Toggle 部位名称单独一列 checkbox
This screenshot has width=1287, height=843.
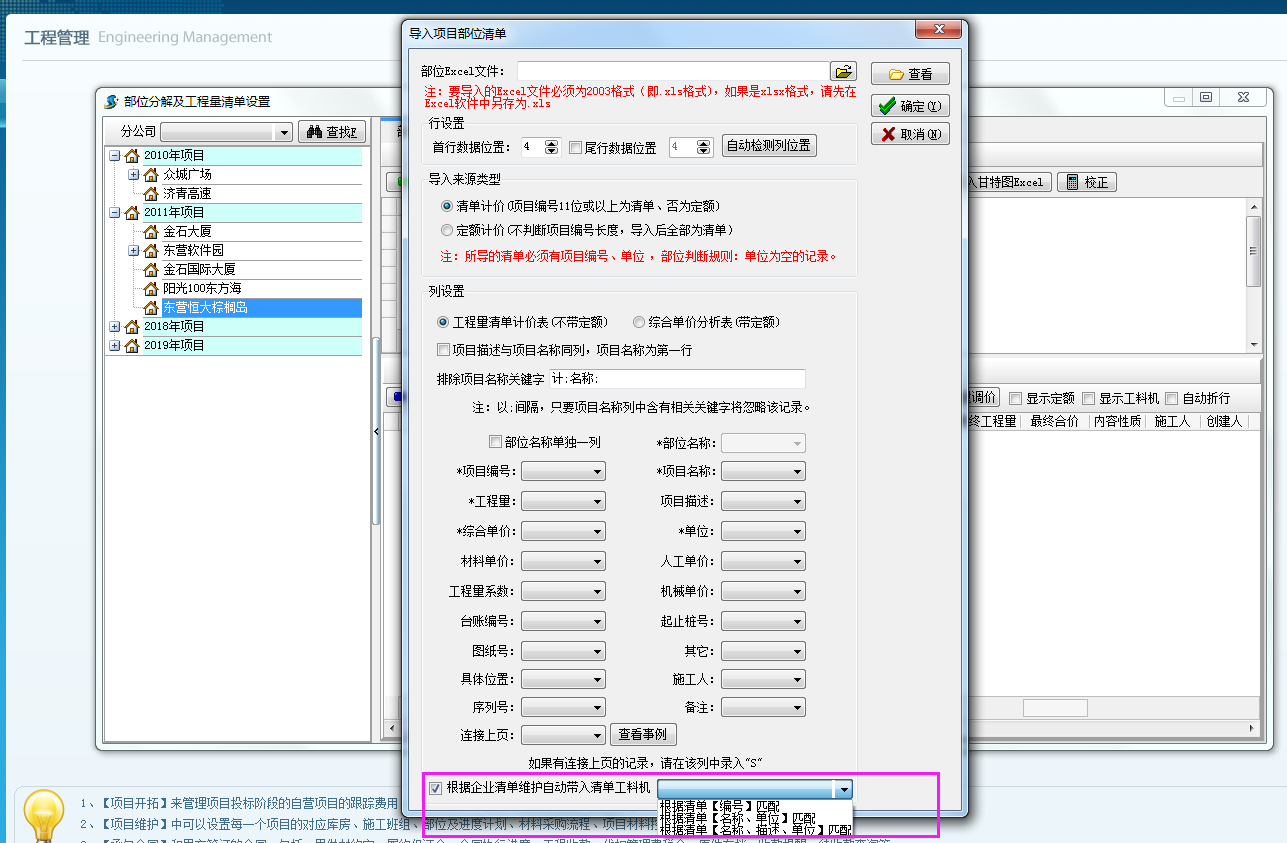click(x=495, y=442)
